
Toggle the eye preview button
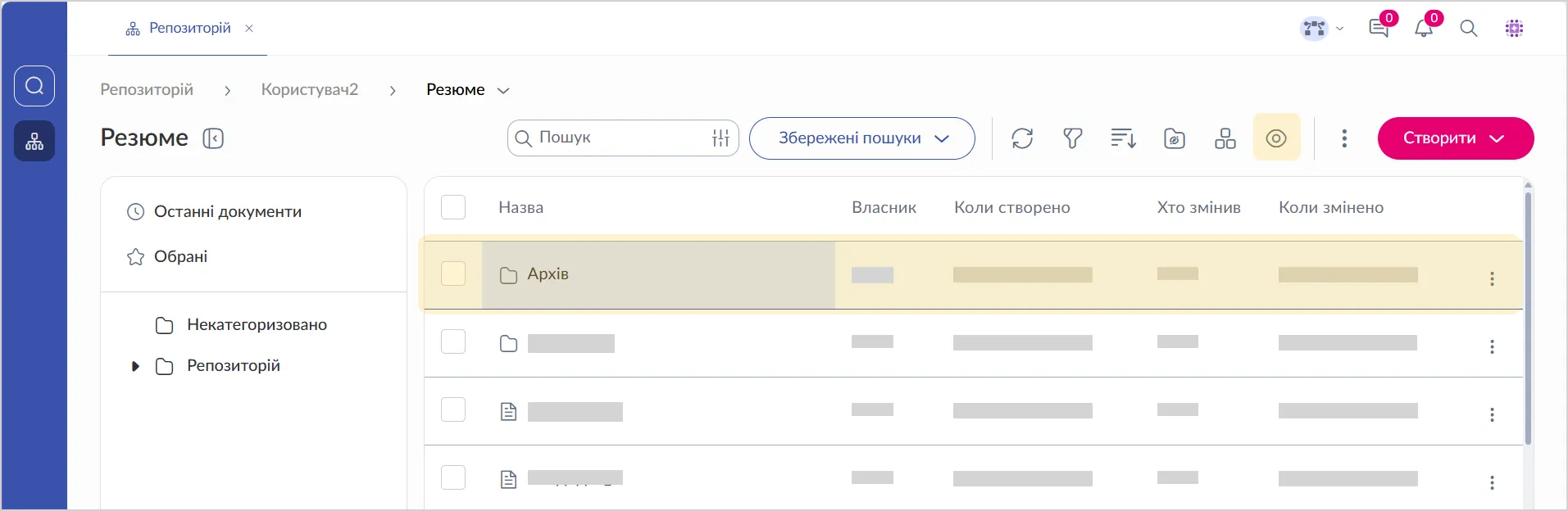(x=1276, y=138)
